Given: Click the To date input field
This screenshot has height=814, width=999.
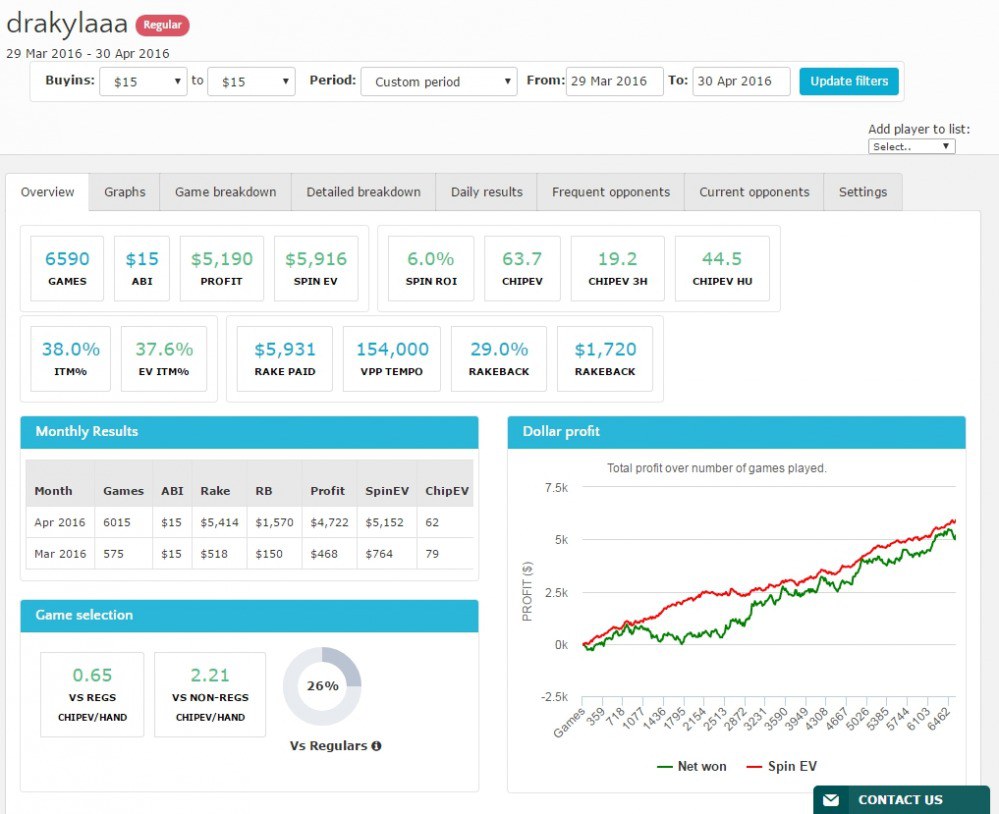Looking at the screenshot, I should [x=741, y=82].
